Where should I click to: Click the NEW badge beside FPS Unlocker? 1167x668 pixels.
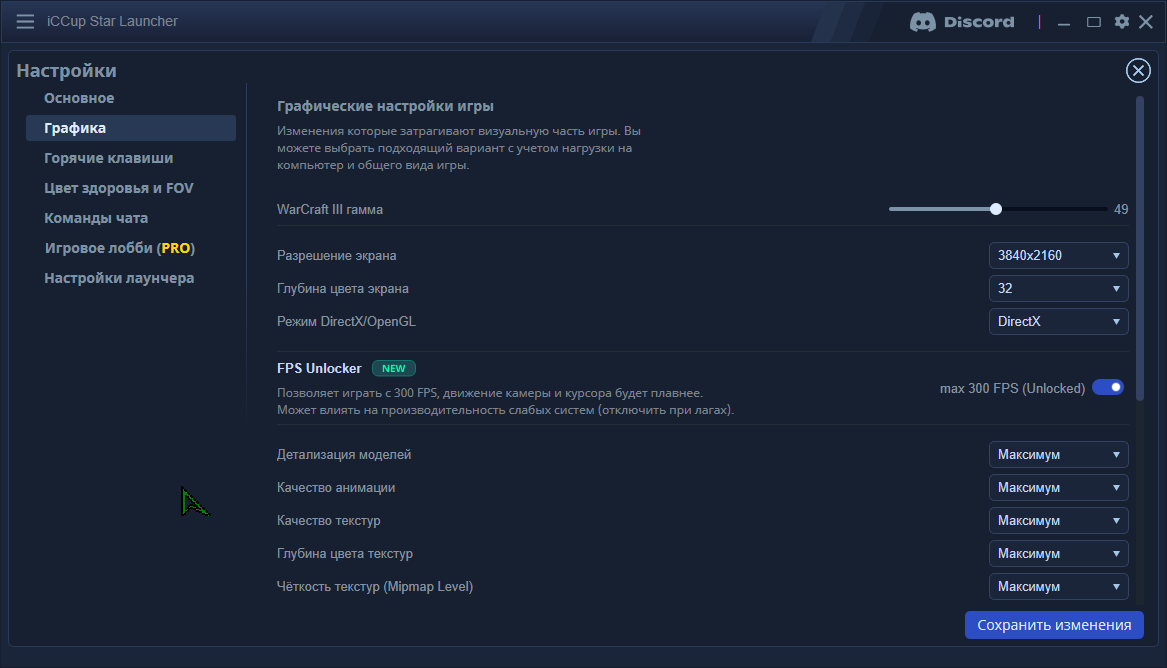click(x=394, y=368)
